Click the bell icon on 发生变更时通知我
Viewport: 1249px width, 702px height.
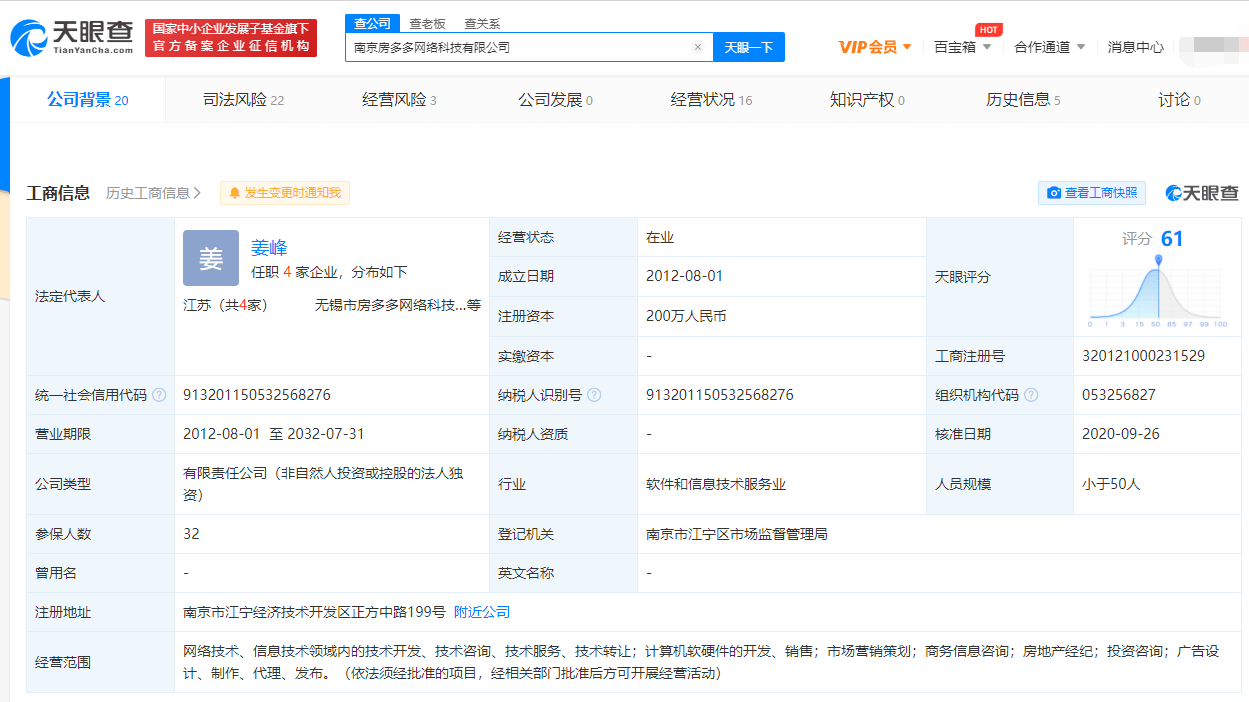pyautogui.click(x=234, y=193)
